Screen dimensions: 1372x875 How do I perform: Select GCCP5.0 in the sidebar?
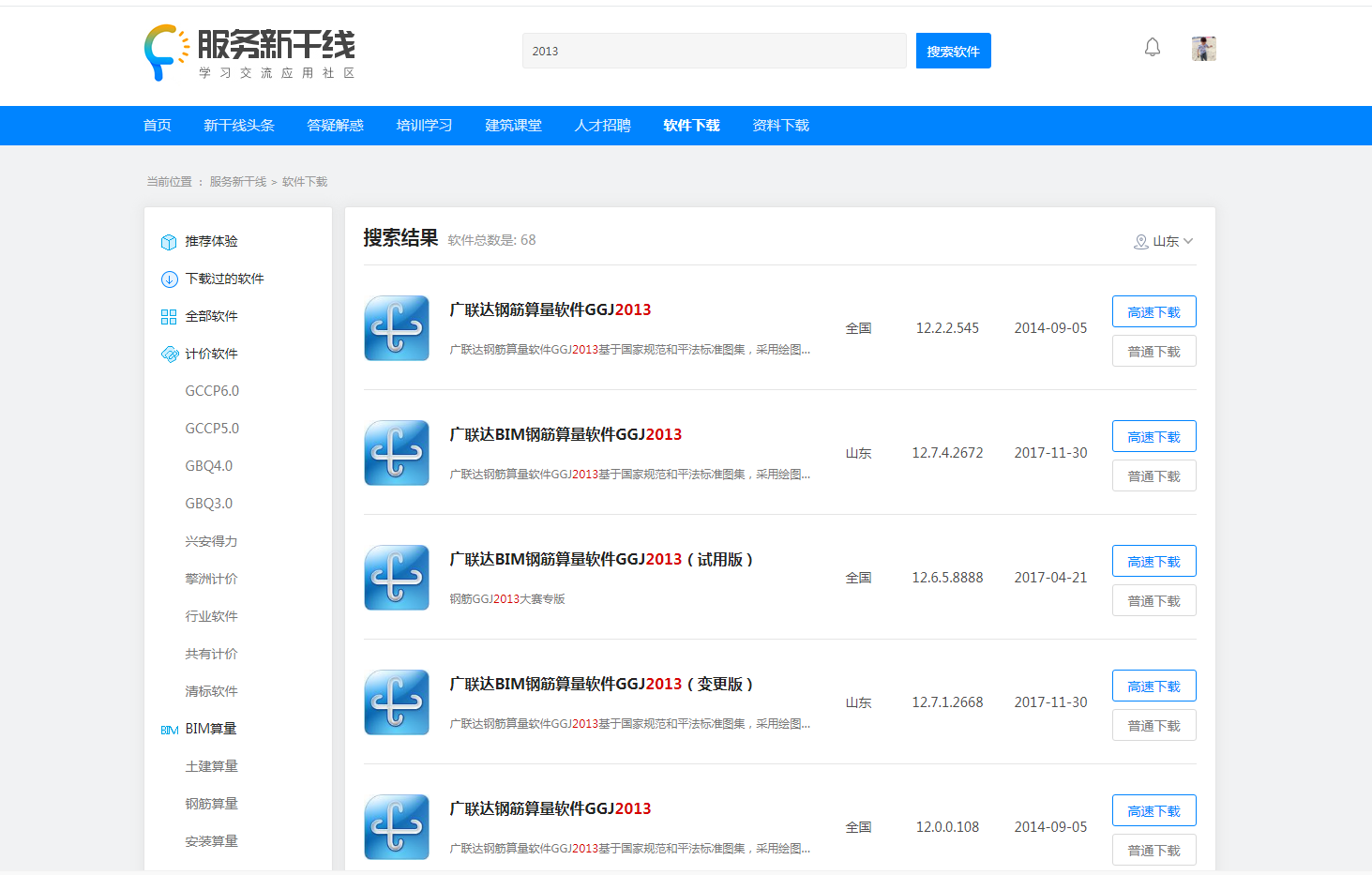click(x=212, y=429)
